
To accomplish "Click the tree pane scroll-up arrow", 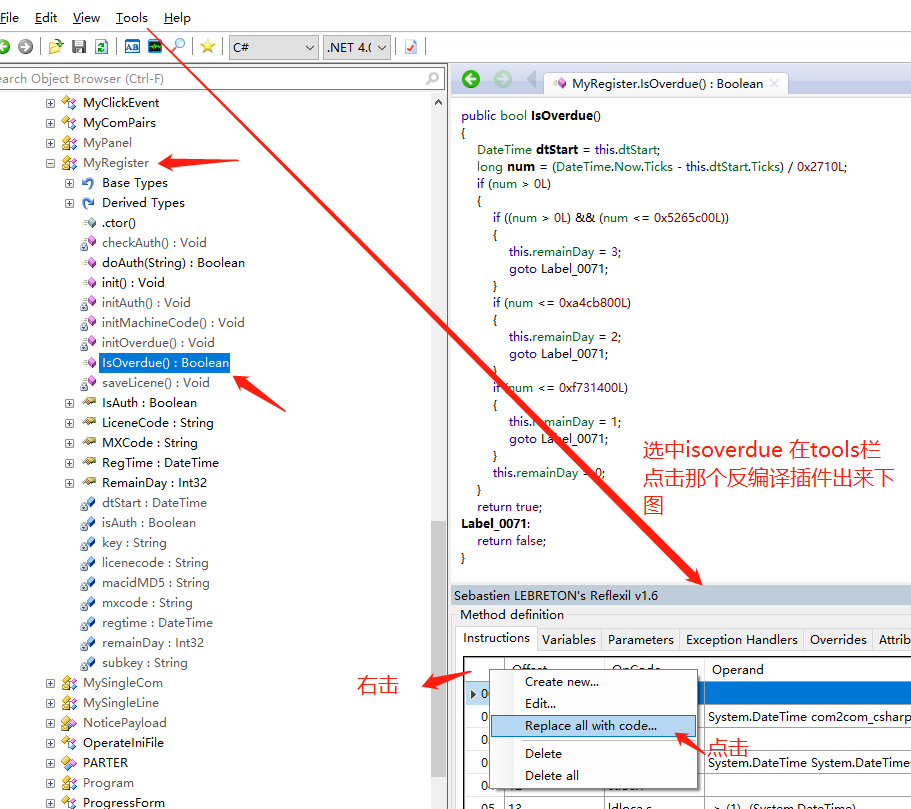I will [x=438, y=102].
